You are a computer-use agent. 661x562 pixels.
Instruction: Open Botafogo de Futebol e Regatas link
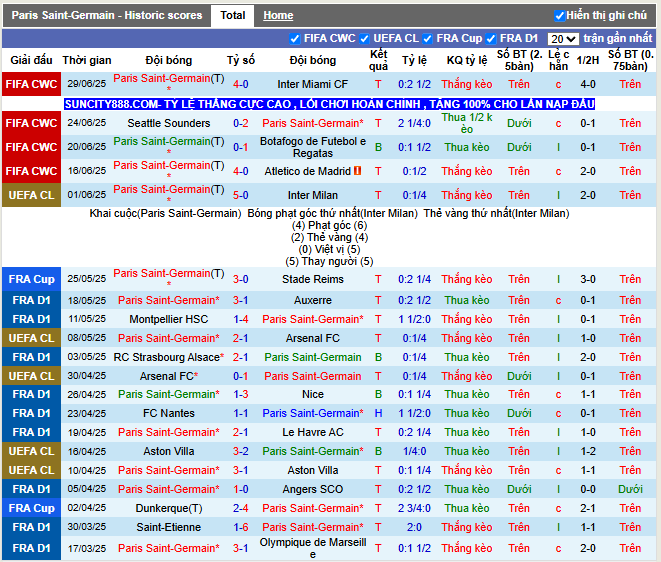312,147
